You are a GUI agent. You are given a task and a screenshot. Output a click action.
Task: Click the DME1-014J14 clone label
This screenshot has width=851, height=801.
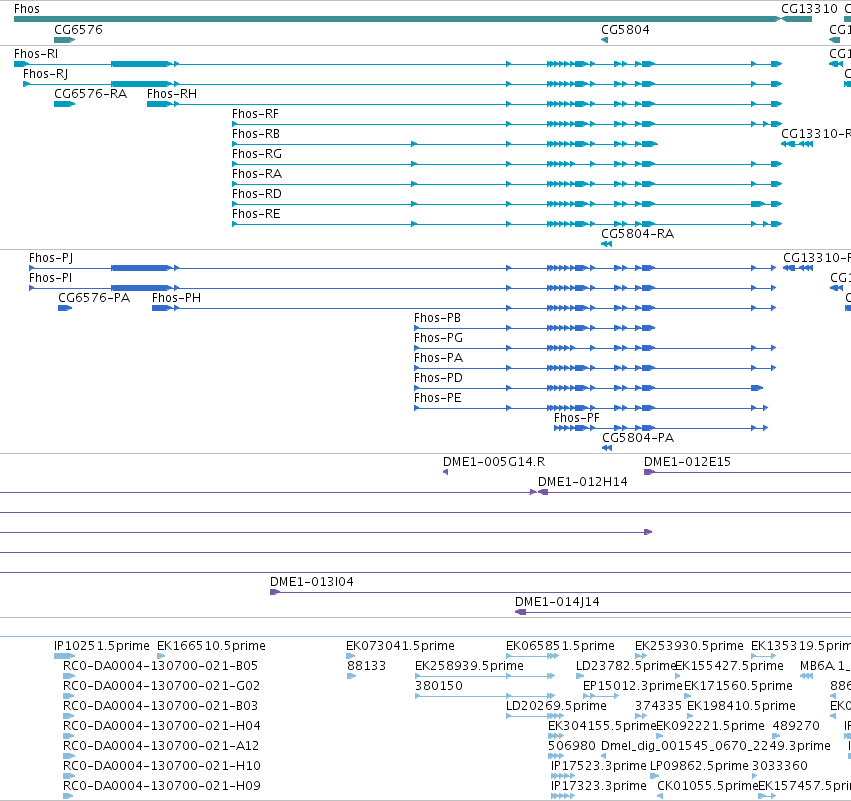(x=557, y=602)
